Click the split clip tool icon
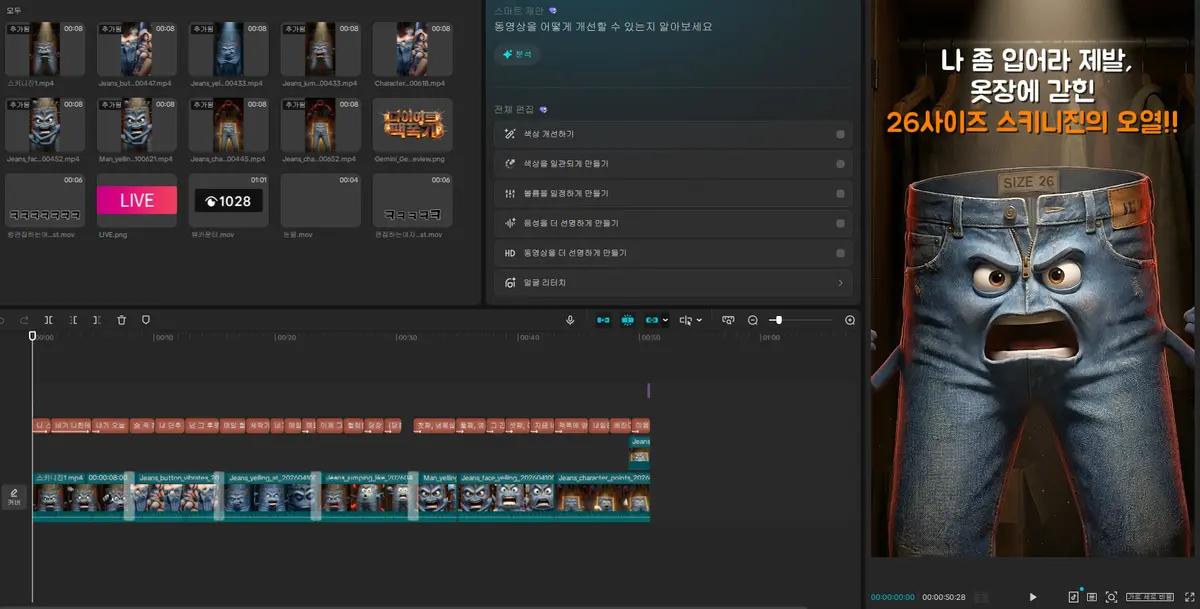 49,320
